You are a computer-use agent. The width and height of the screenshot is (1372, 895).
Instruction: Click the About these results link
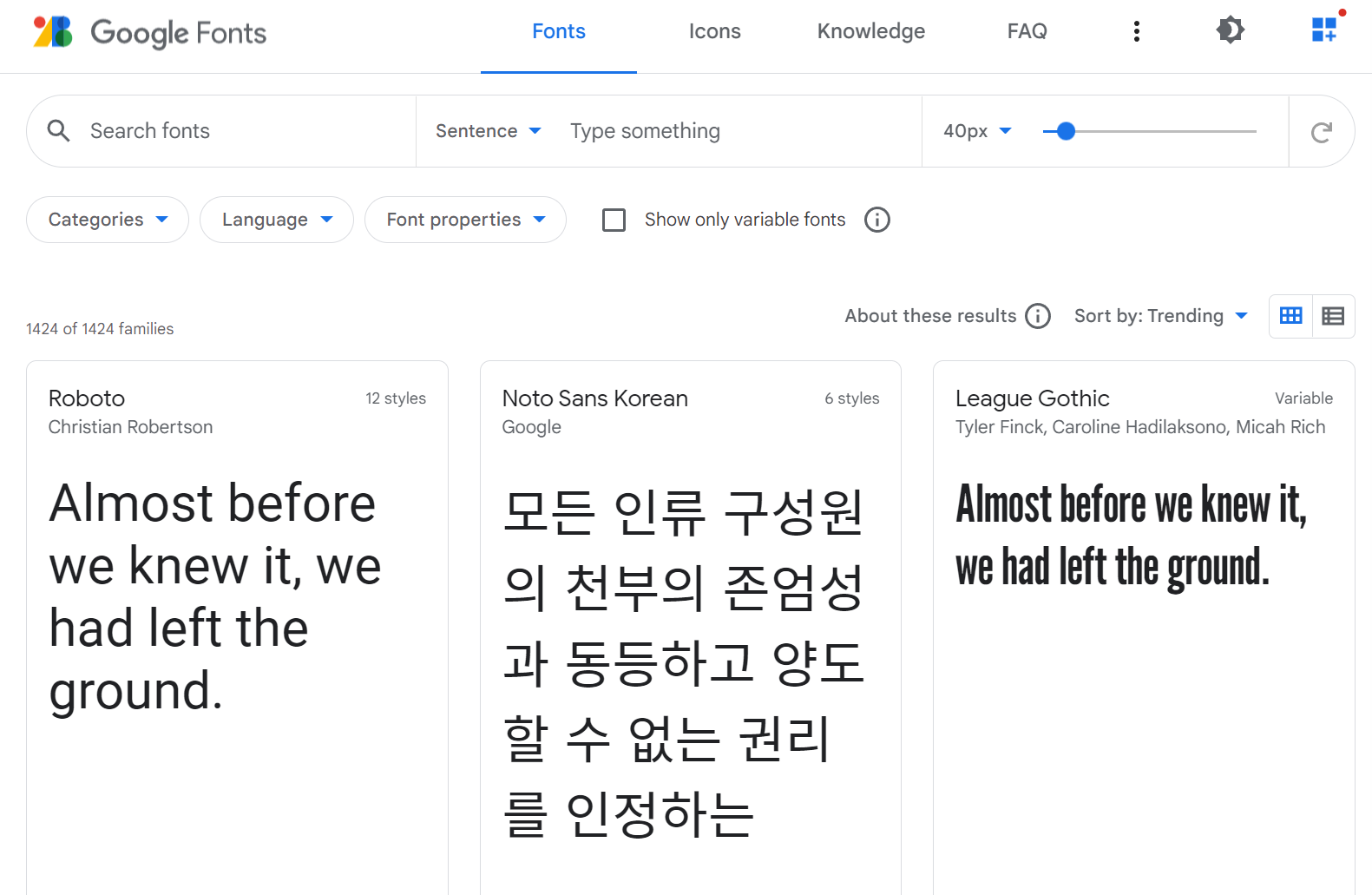pos(930,316)
